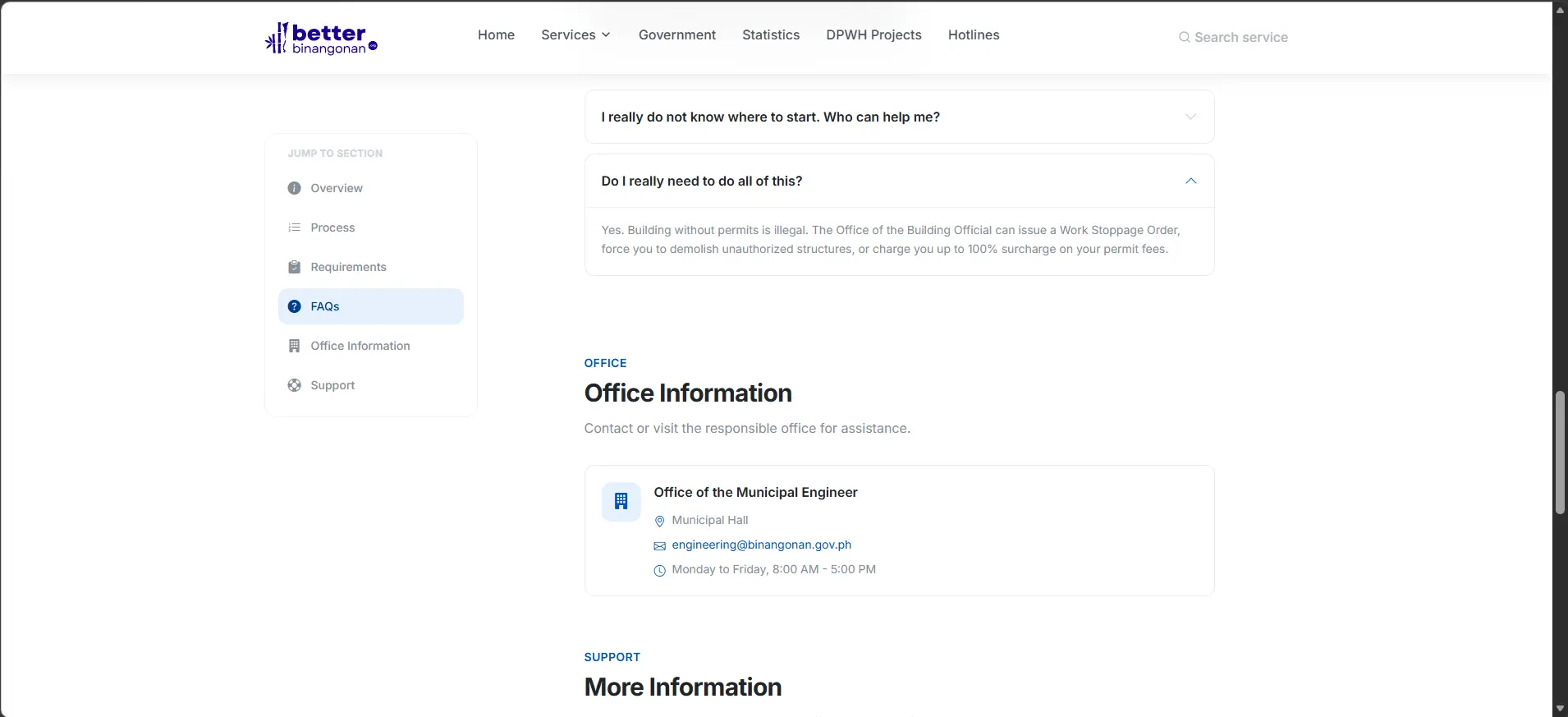Screen dimensions: 1568x717
Task: Open the Hotlines page
Action: point(974,34)
